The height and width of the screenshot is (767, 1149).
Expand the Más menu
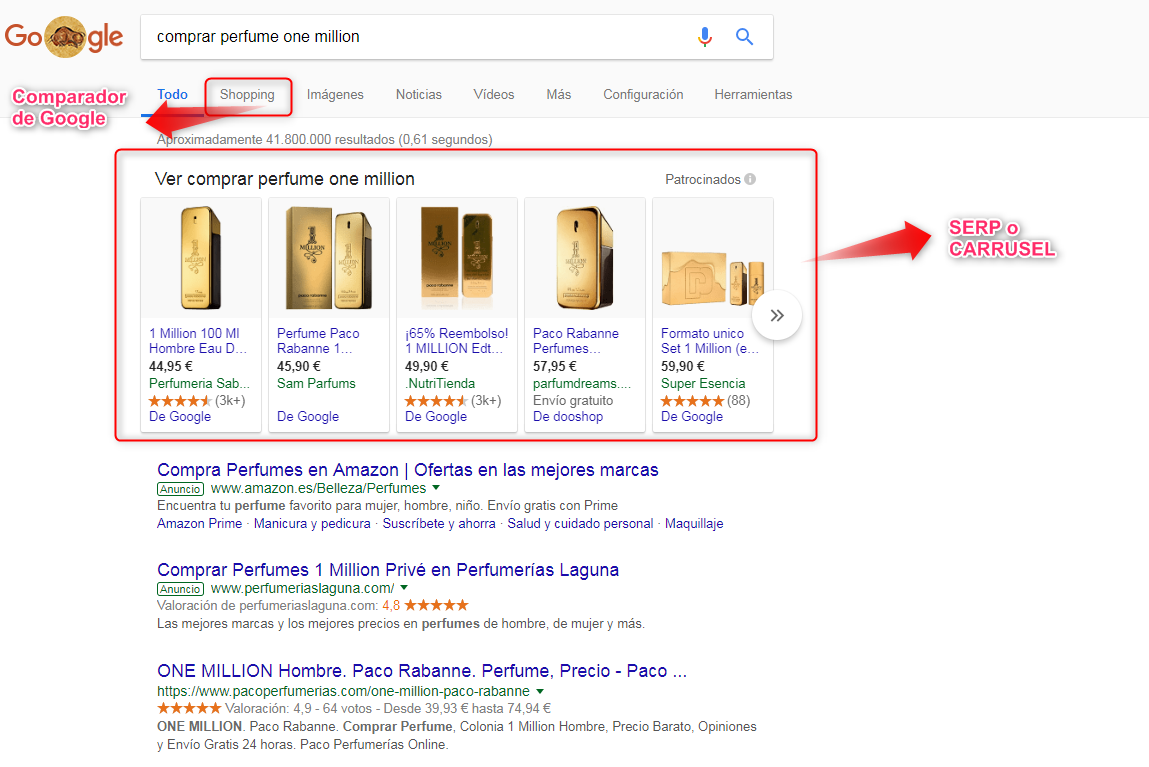pos(558,95)
